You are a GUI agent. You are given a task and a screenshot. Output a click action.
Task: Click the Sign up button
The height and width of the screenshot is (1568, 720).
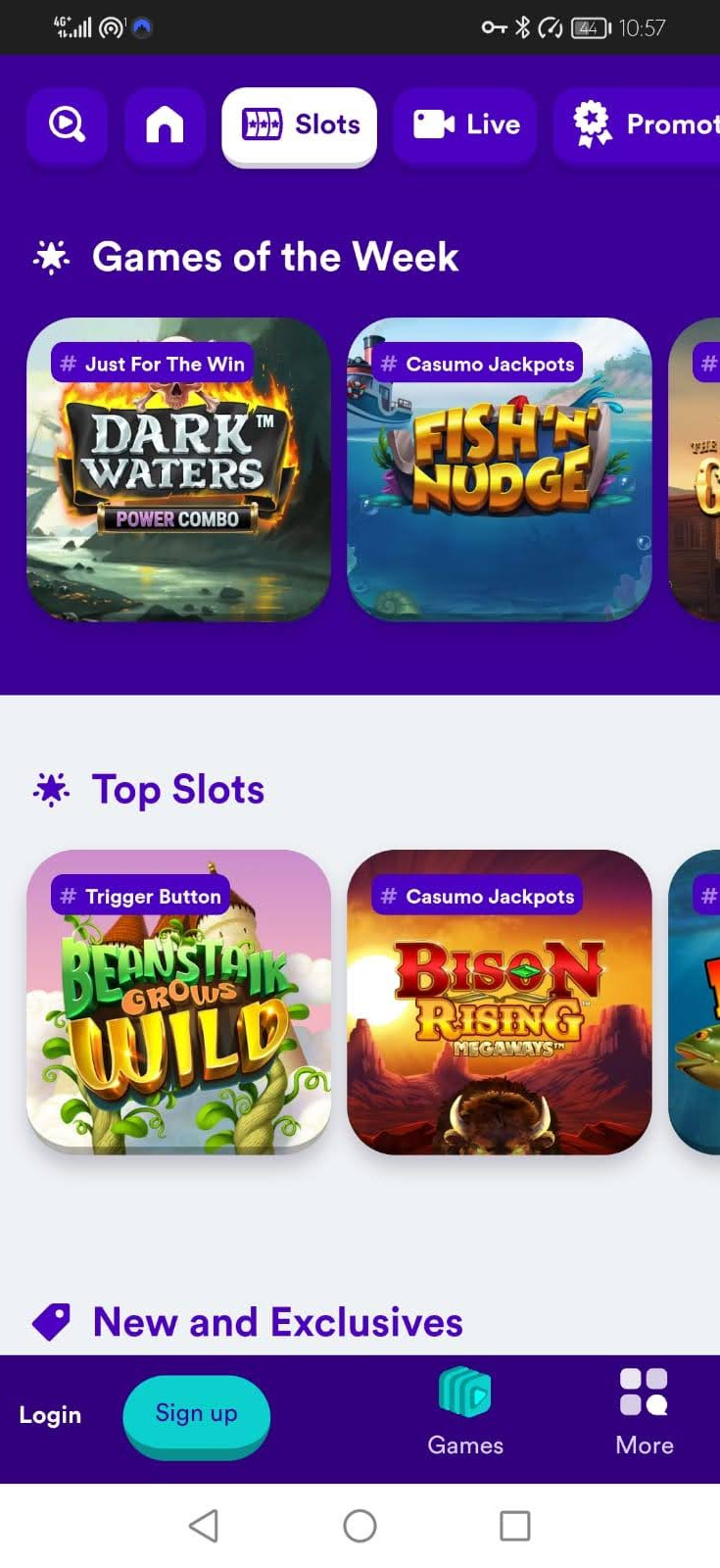click(x=196, y=1414)
